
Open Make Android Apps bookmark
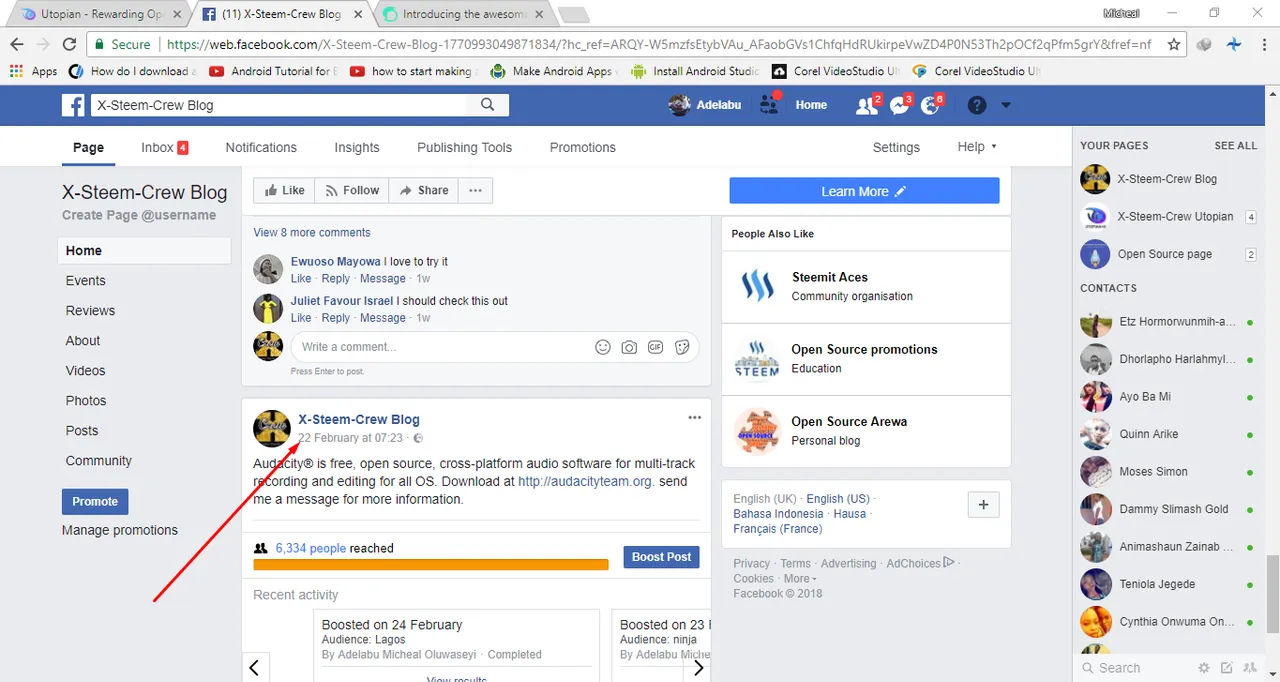[552, 71]
